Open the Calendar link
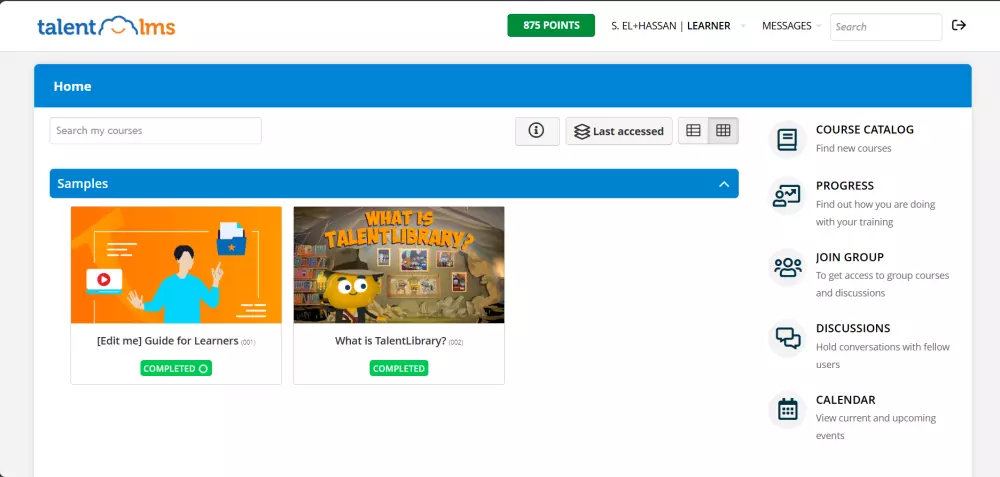 coord(846,400)
